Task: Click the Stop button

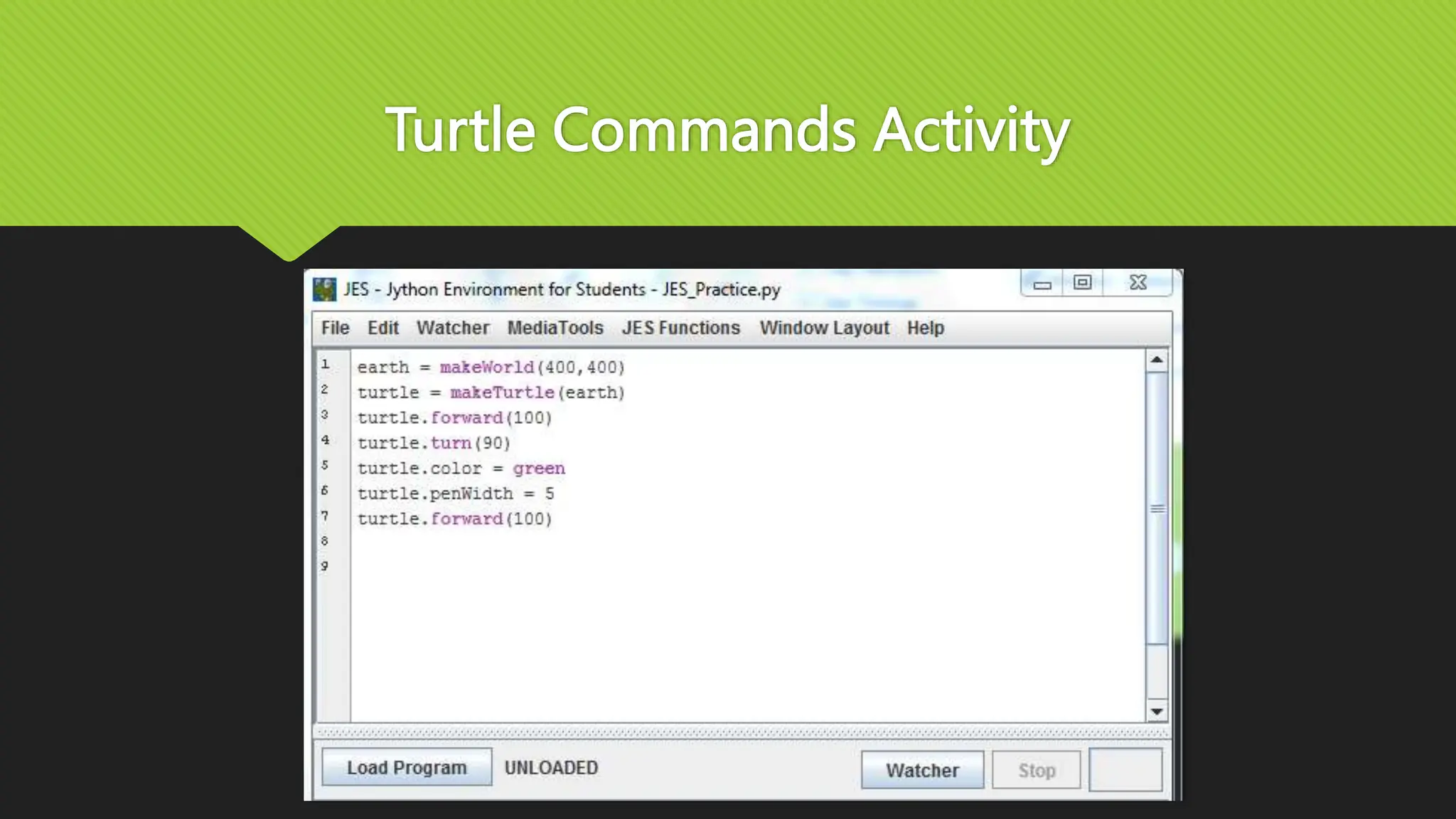Action: pyautogui.click(x=1037, y=770)
